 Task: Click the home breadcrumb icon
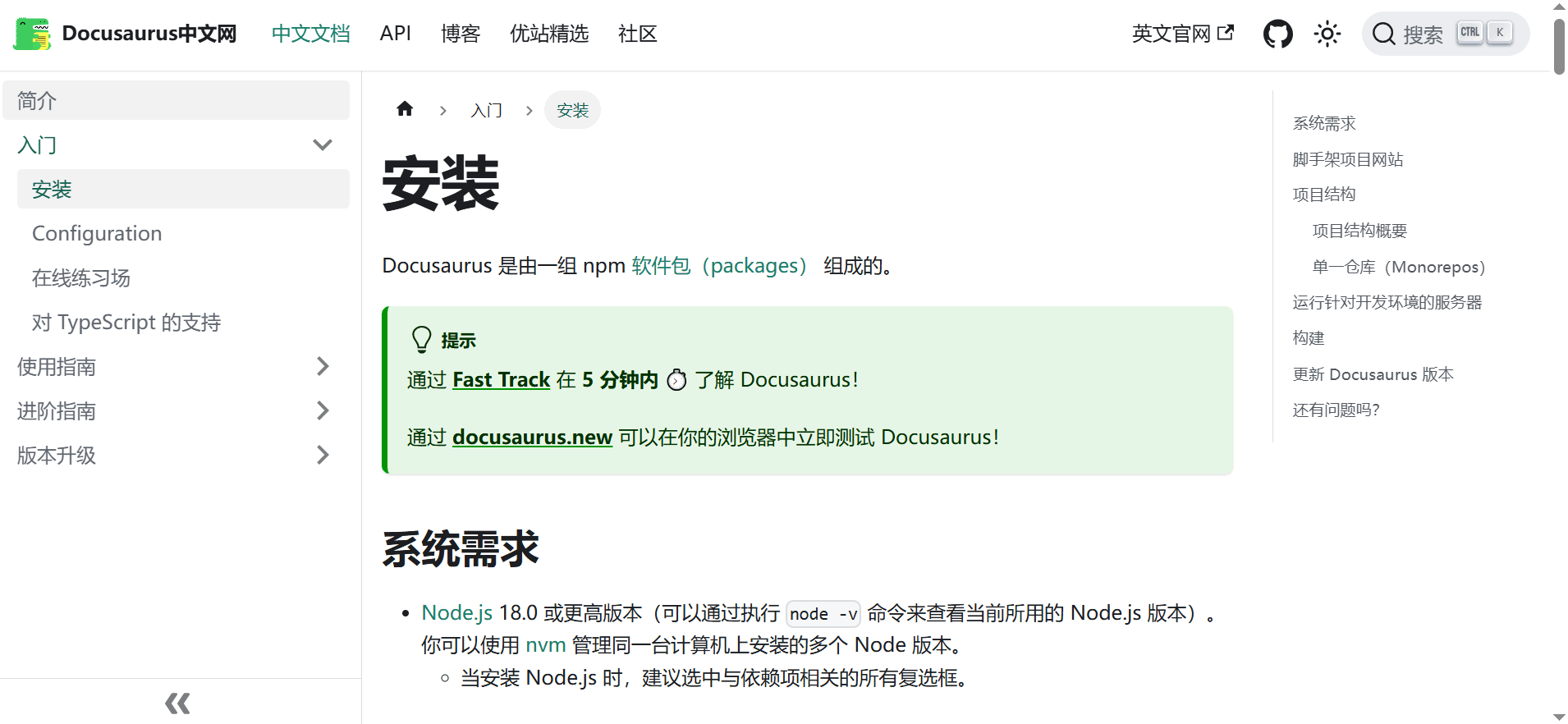pos(405,109)
